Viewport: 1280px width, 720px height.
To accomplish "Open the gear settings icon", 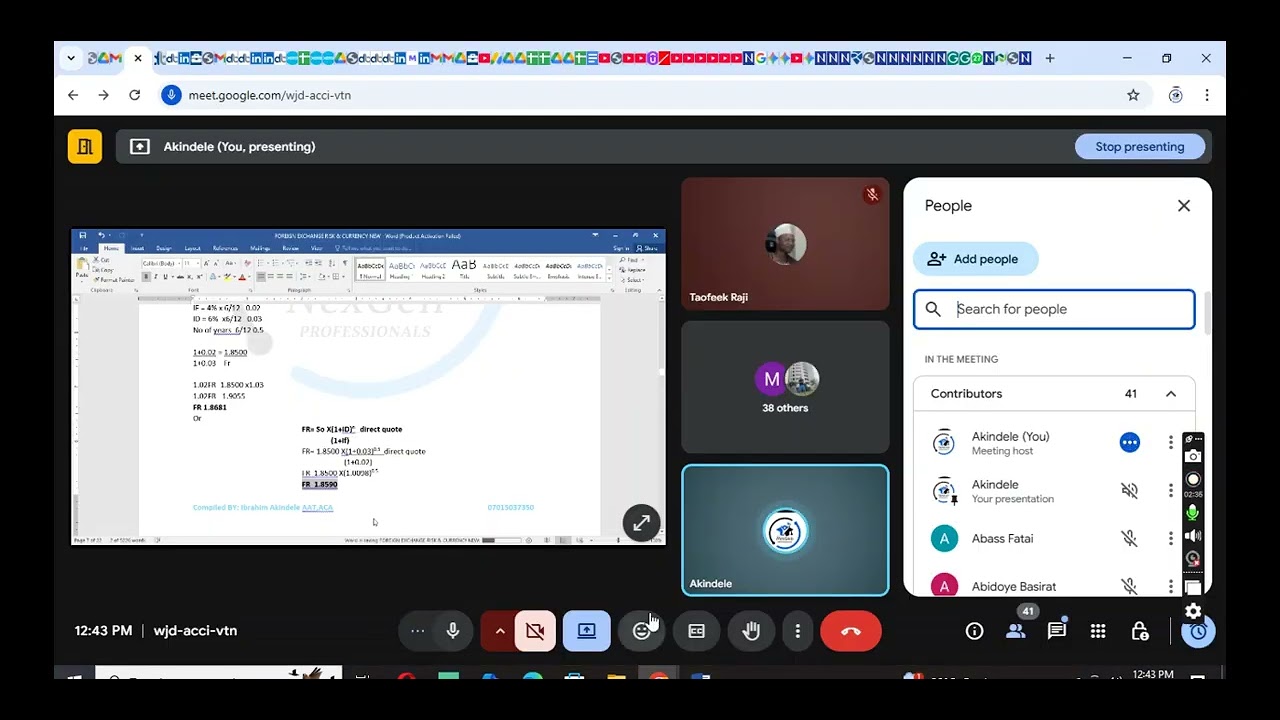I will tap(1193, 610).
